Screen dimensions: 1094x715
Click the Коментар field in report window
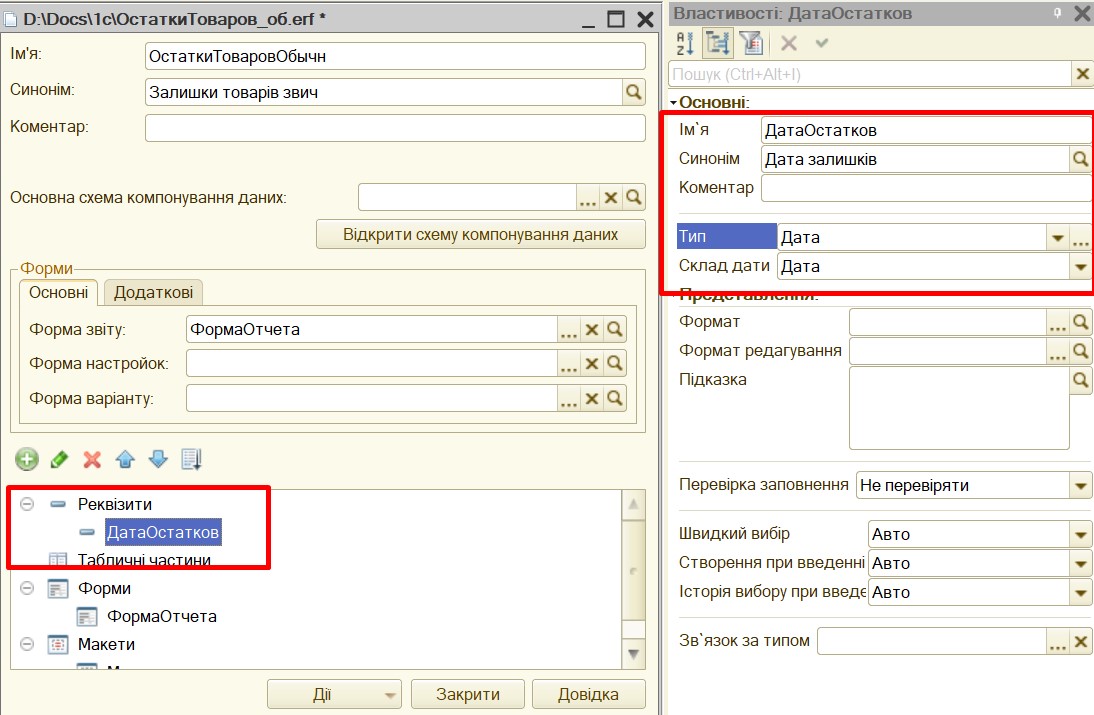tap(395, 128)
